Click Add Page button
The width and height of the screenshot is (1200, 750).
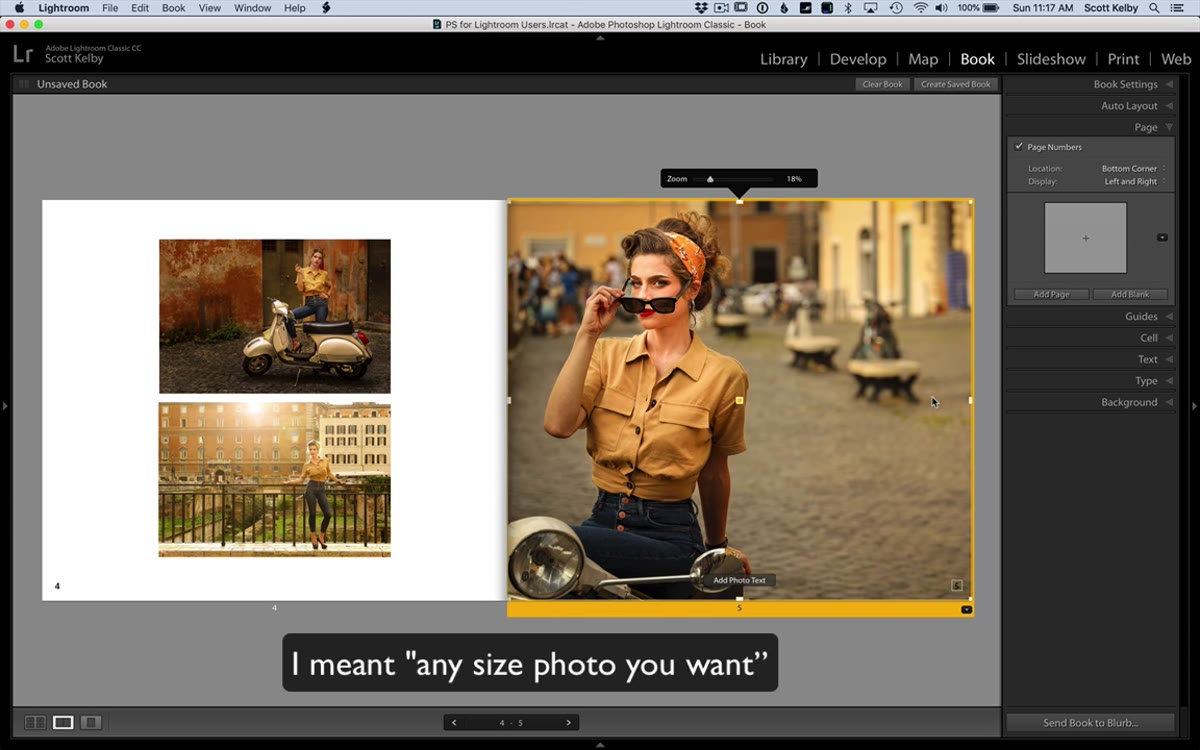[1051, 294]
